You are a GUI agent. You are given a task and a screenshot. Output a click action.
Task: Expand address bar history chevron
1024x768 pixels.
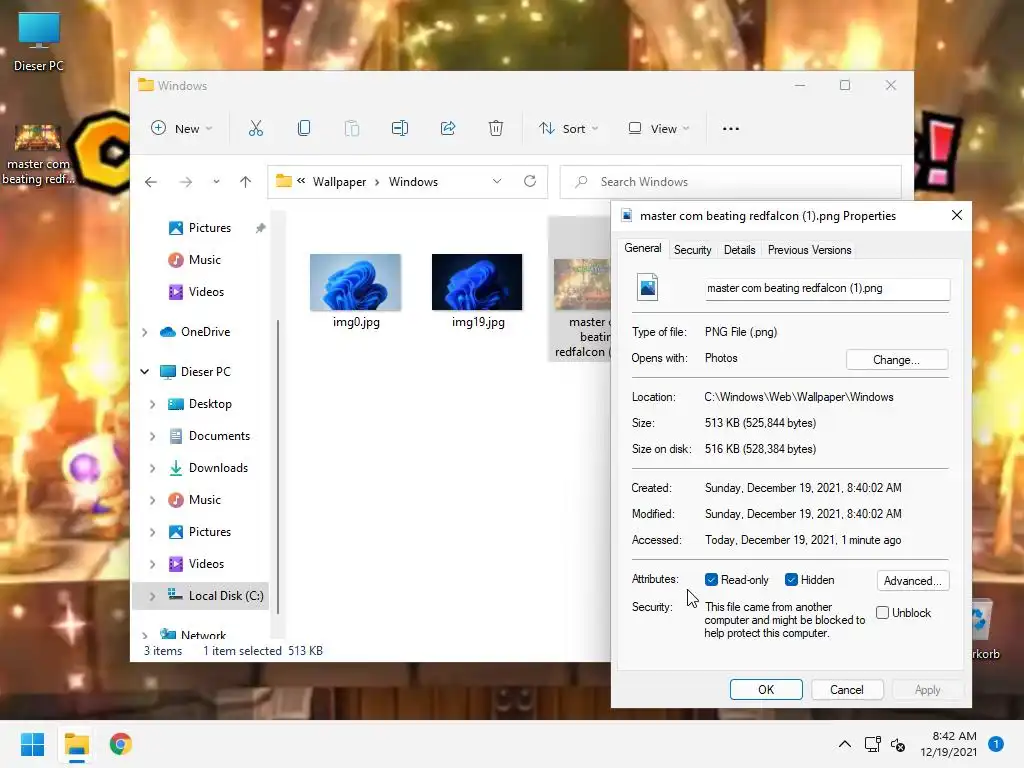[x=497, y=182]
